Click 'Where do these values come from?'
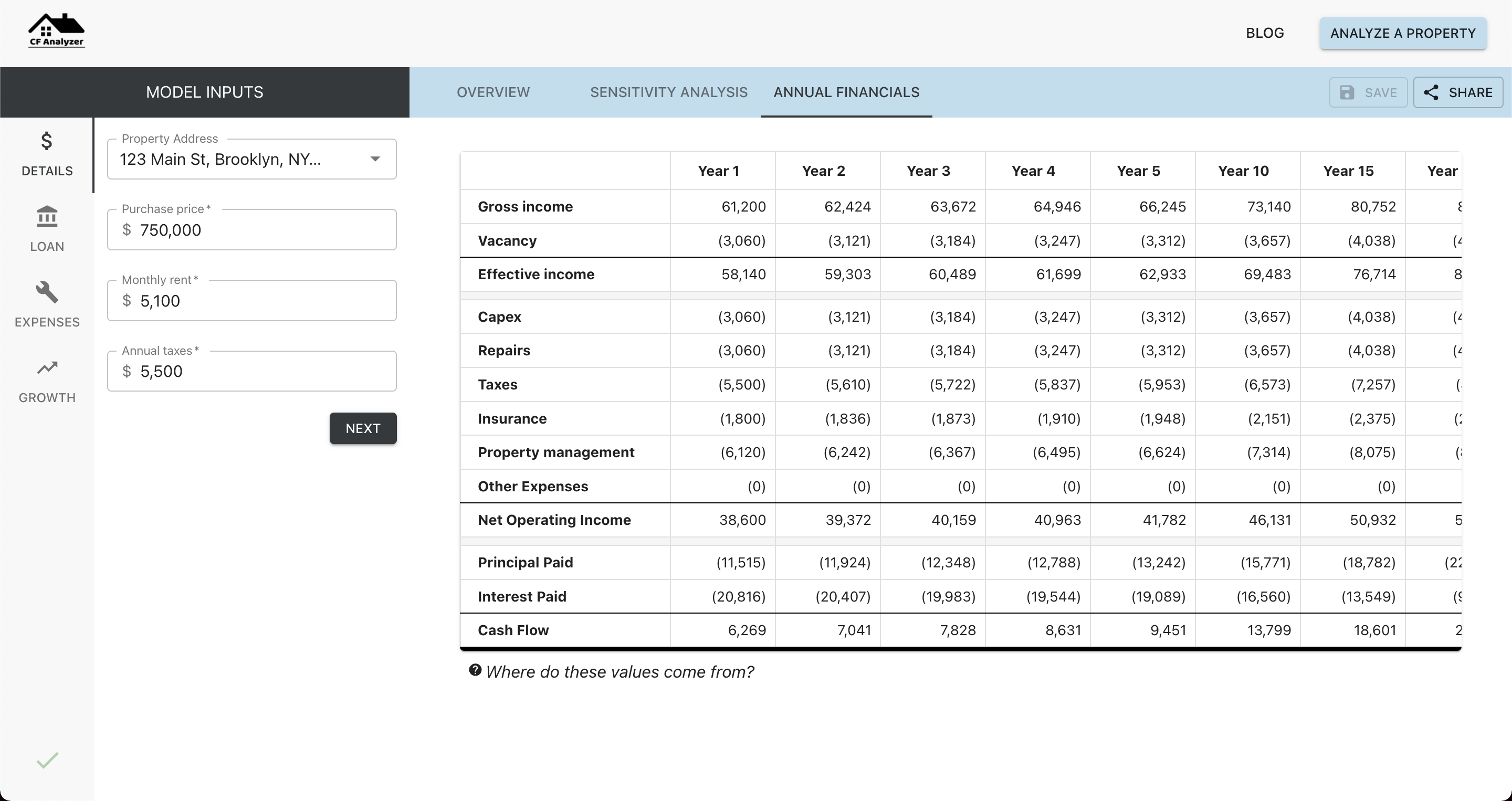This screenshot has height=801, width=1512. click(619, 672)
